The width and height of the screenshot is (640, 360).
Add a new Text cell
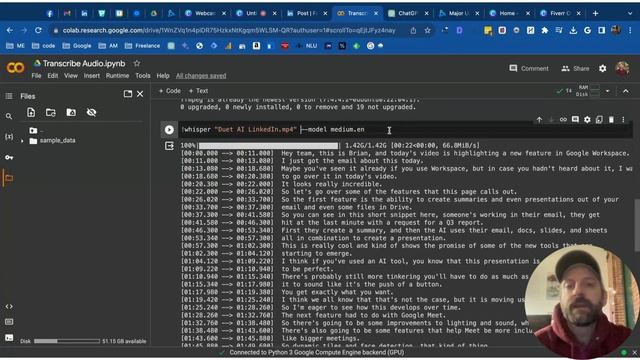coord(198,91)
